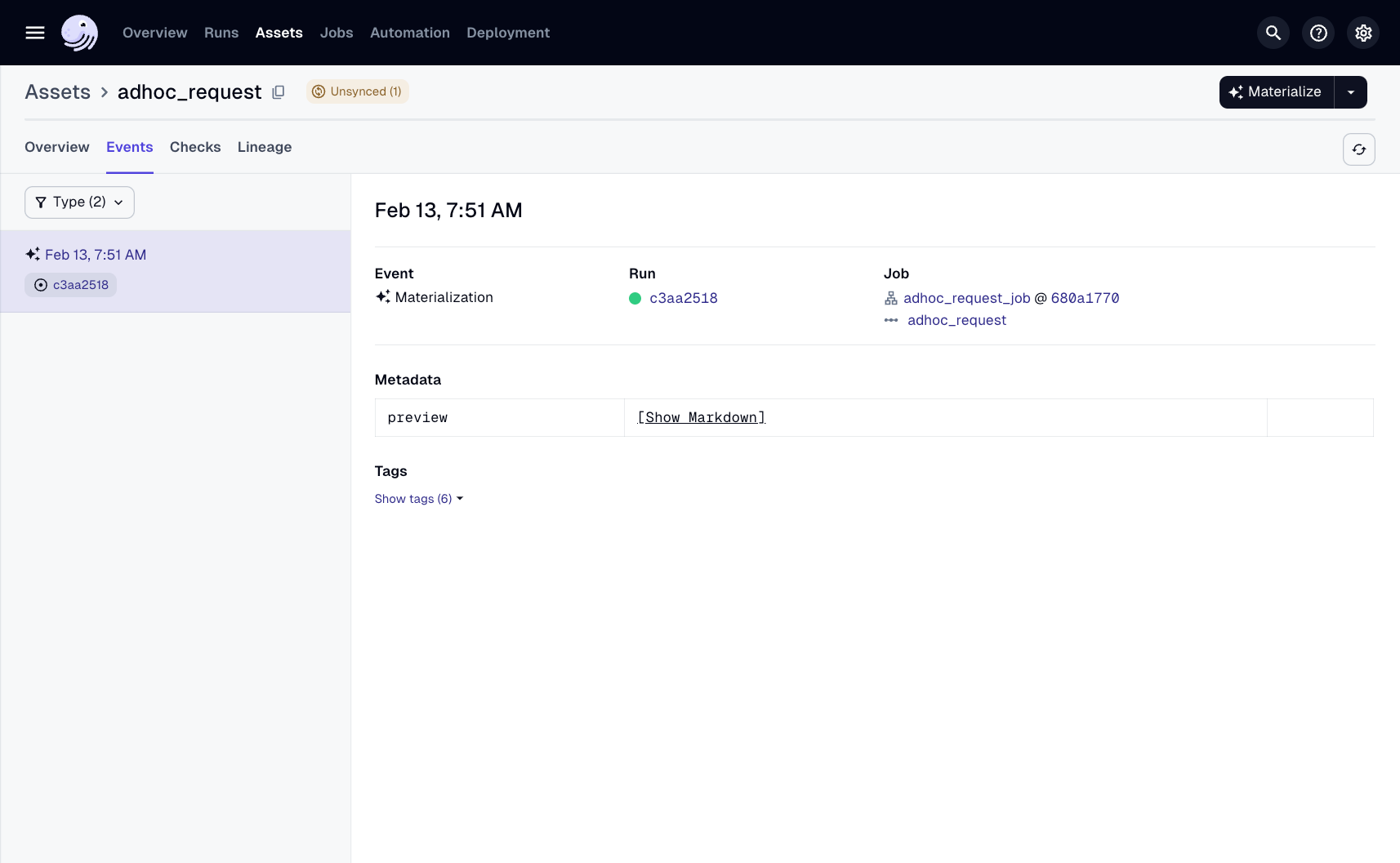The height and width of the screenshot is (863, 1400).
Task: Open the help menu
Action: (1318, 33)
